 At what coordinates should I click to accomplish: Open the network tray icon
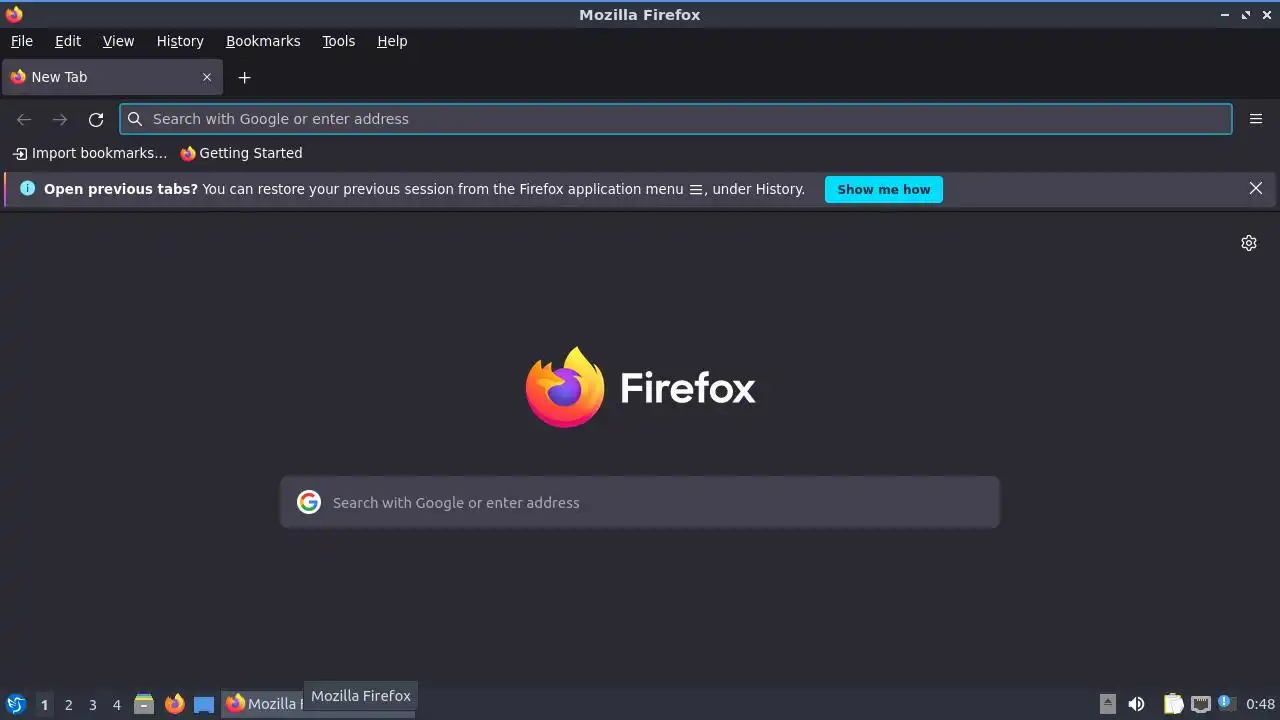coord(1201,704)
